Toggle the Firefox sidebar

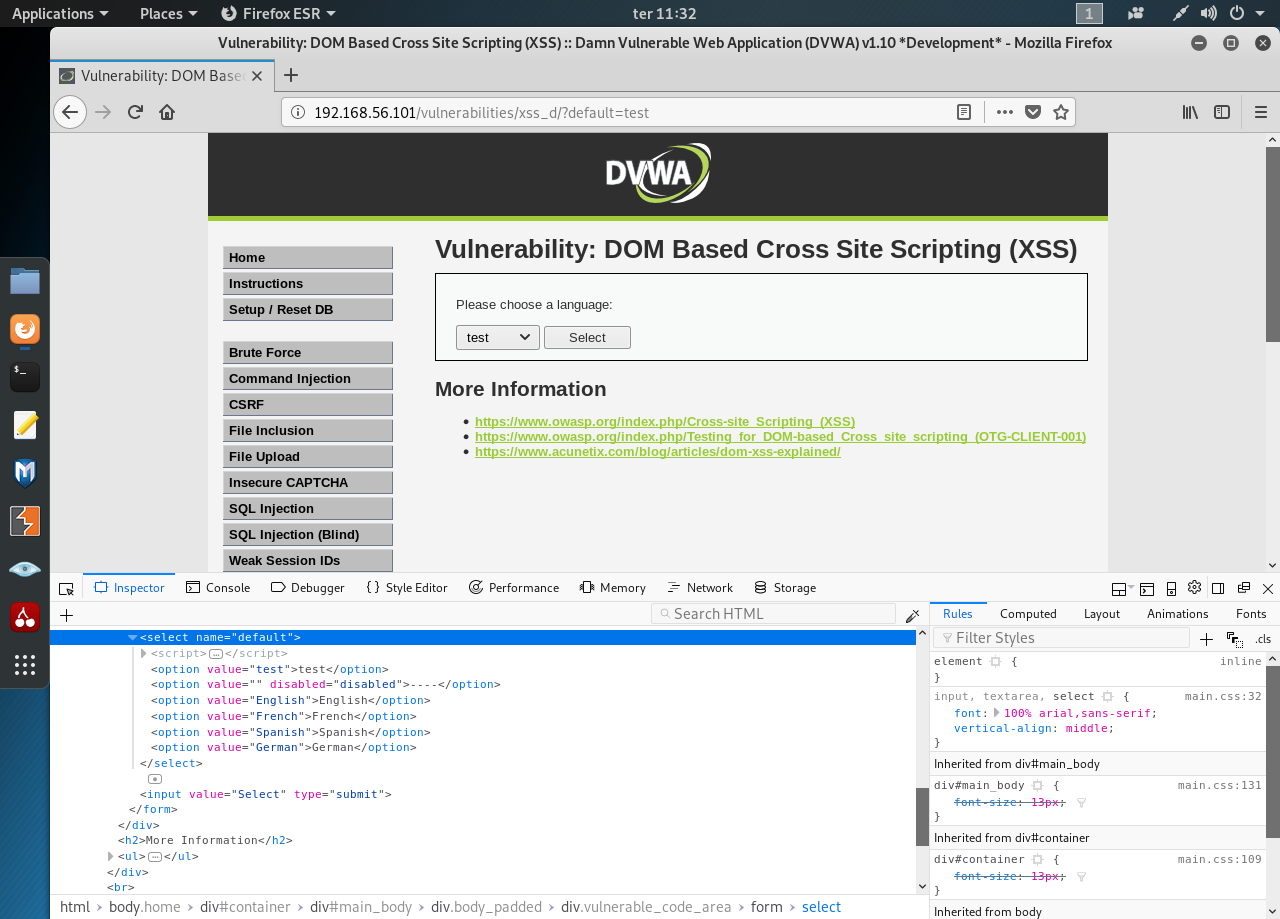tap(1222, 112)
